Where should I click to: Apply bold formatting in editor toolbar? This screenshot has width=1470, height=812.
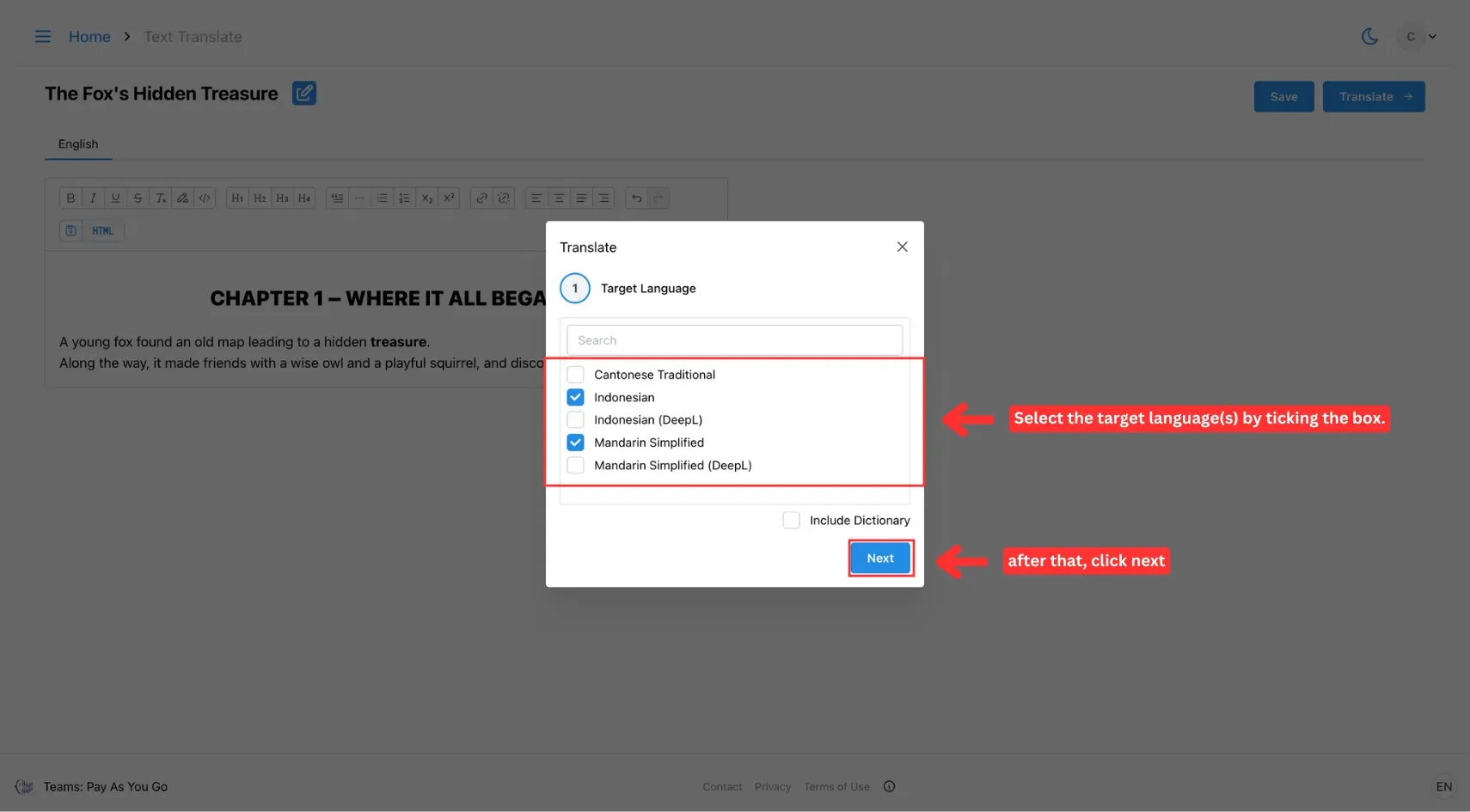70,198
